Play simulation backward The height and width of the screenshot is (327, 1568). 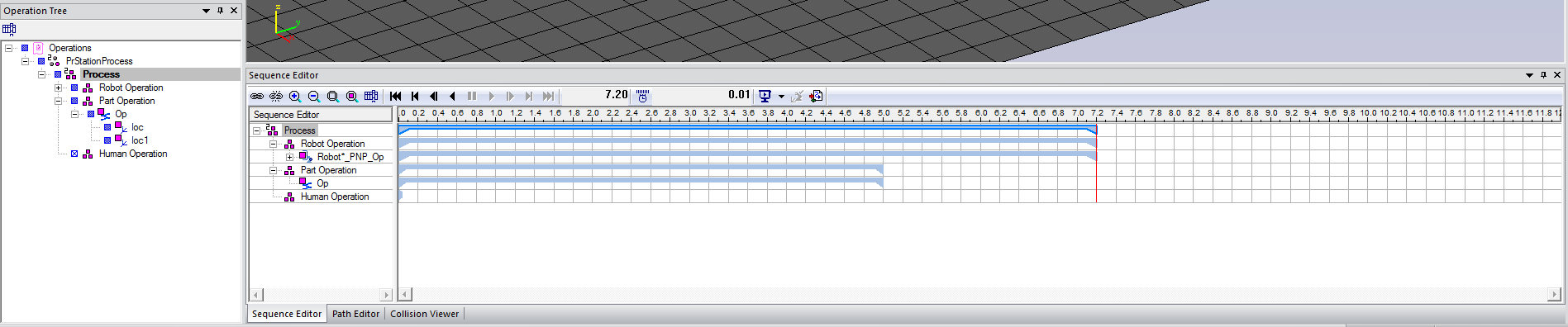pos(452,97)
